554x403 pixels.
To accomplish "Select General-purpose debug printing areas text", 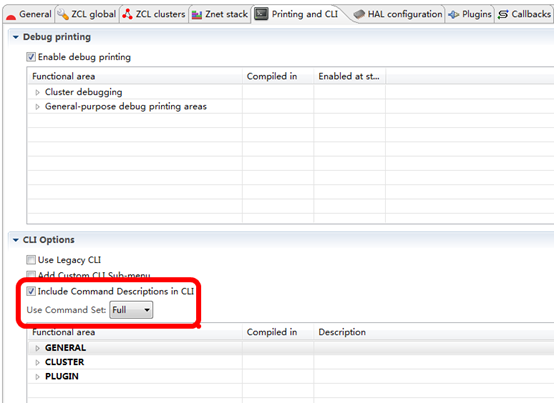I will [126, 107].
